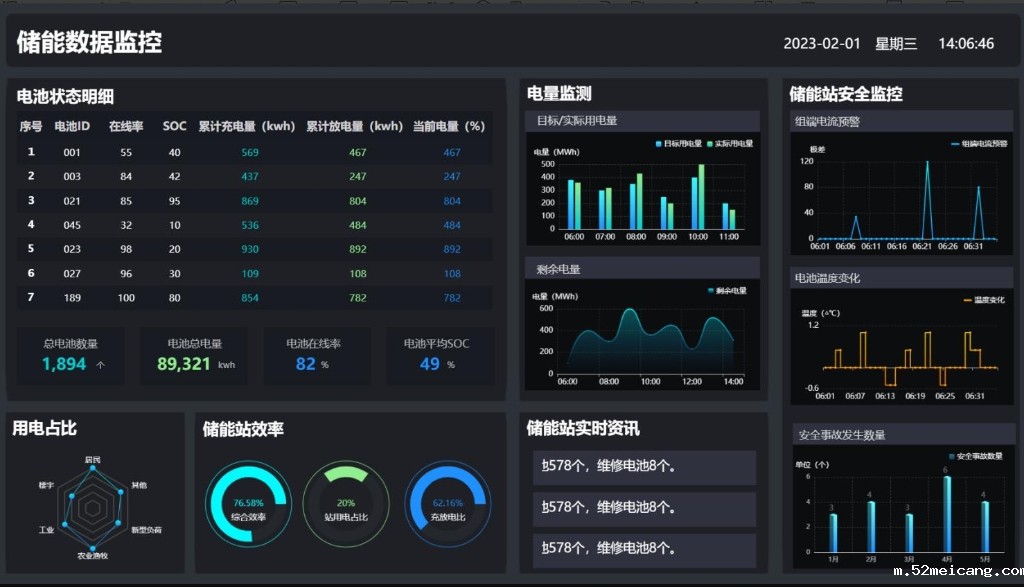This screenshot has width=1024, height=587.
Task: Click the 电池在线率 card showing 82%
Action: [x=316, y=356]
